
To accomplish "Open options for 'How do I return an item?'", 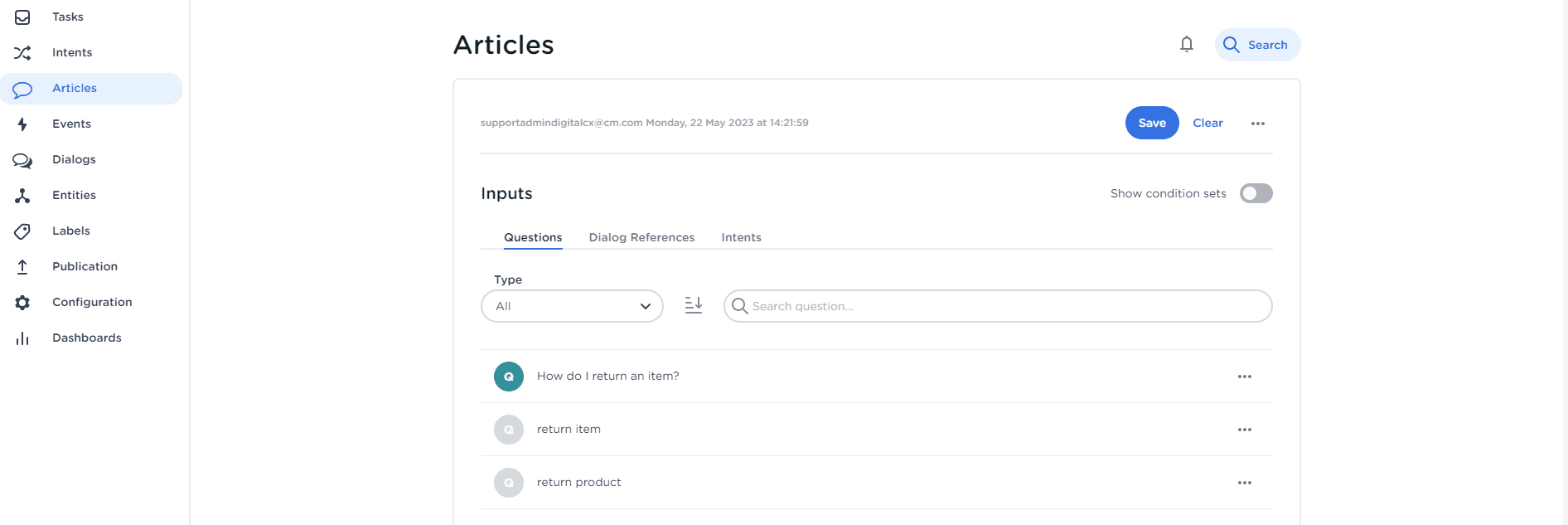I will 1244,377.
